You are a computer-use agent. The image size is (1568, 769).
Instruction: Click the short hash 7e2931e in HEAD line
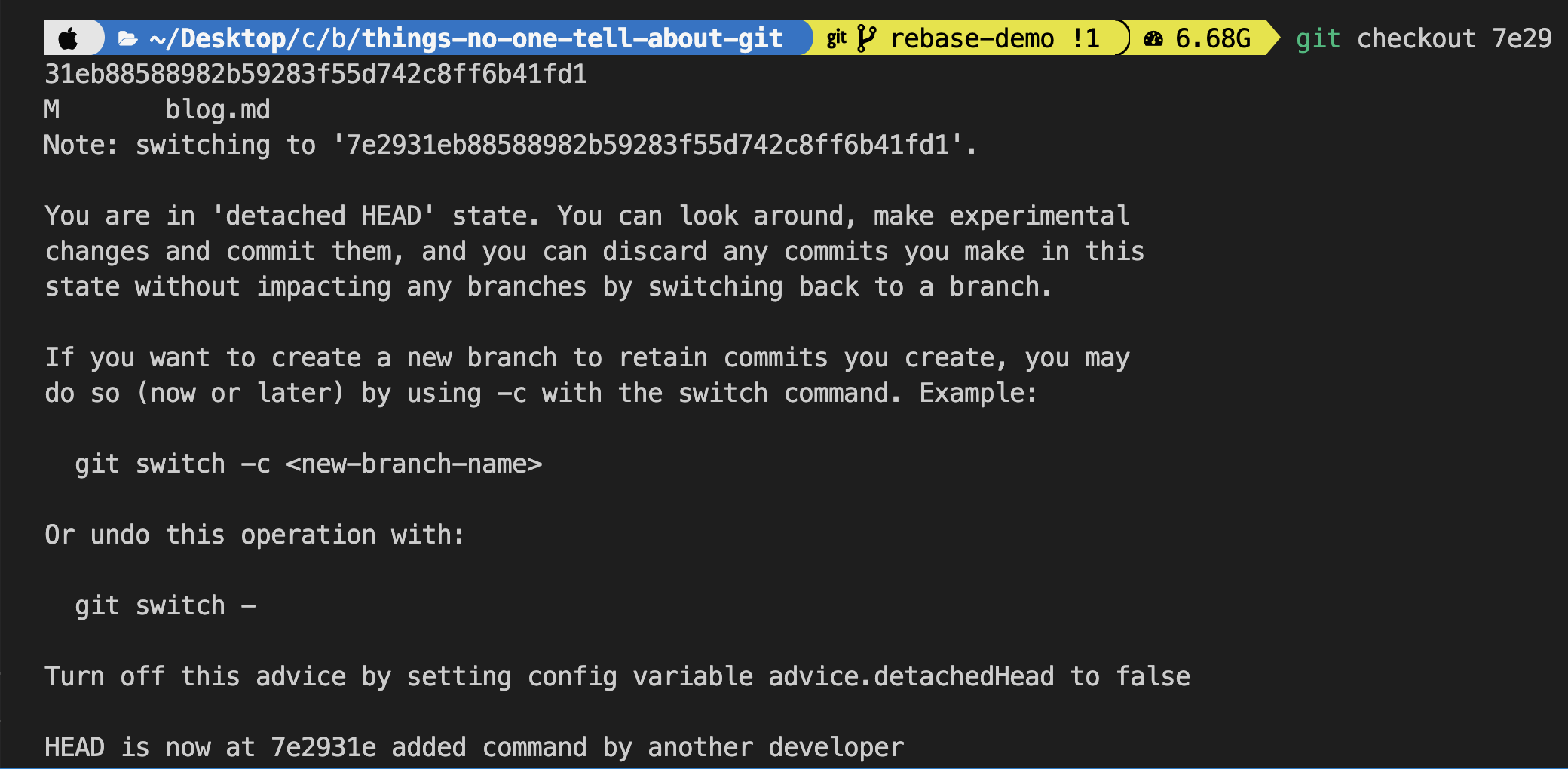[x=323, y=747]
